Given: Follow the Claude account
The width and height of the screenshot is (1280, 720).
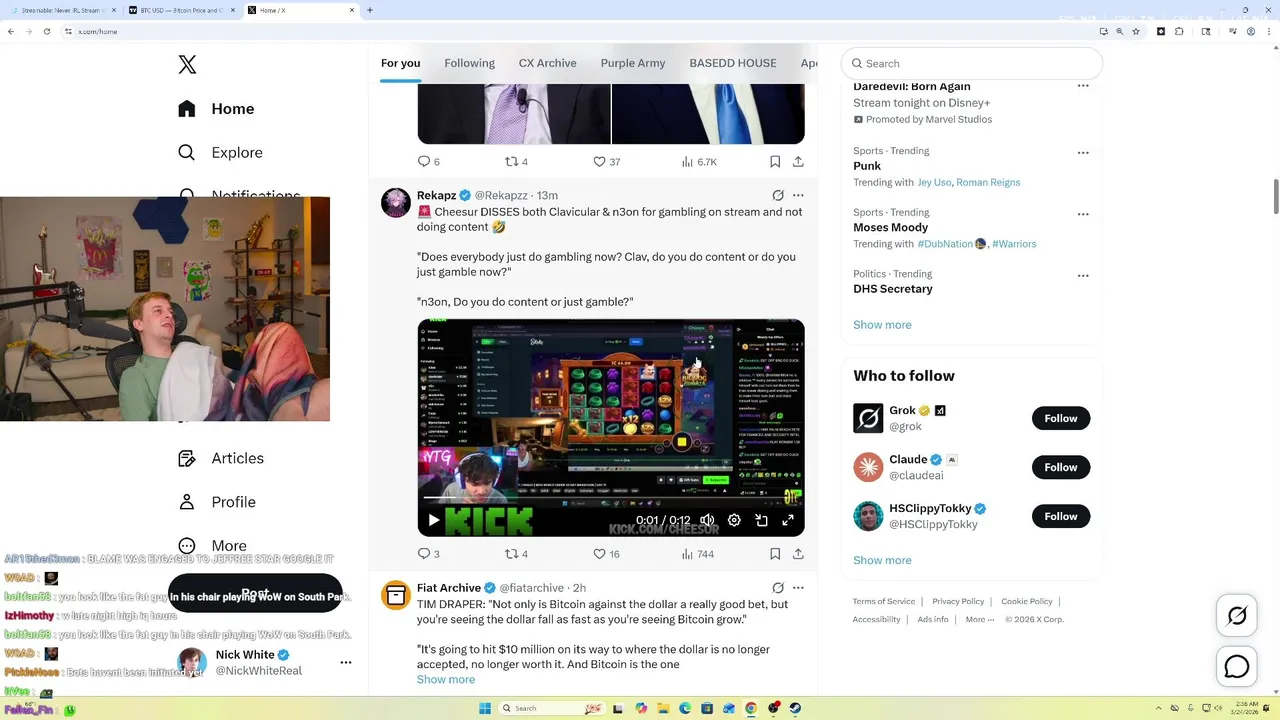Looking at the screenshot, I should tap(1061, 467).
